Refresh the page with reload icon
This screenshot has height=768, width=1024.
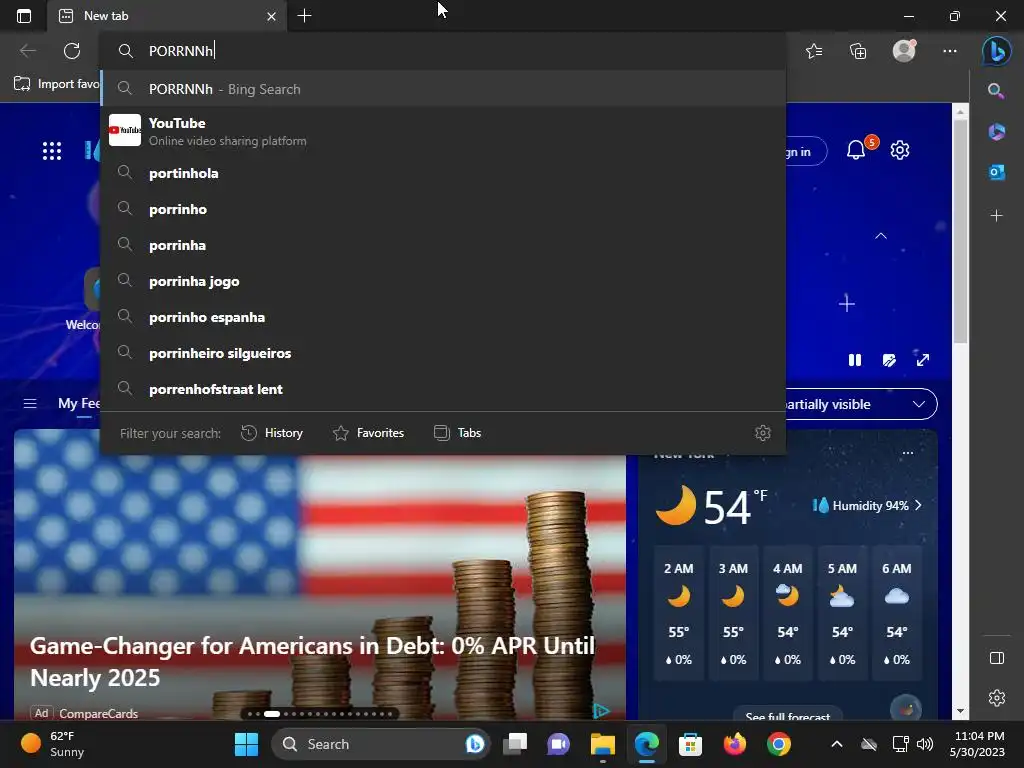(72, 51)
